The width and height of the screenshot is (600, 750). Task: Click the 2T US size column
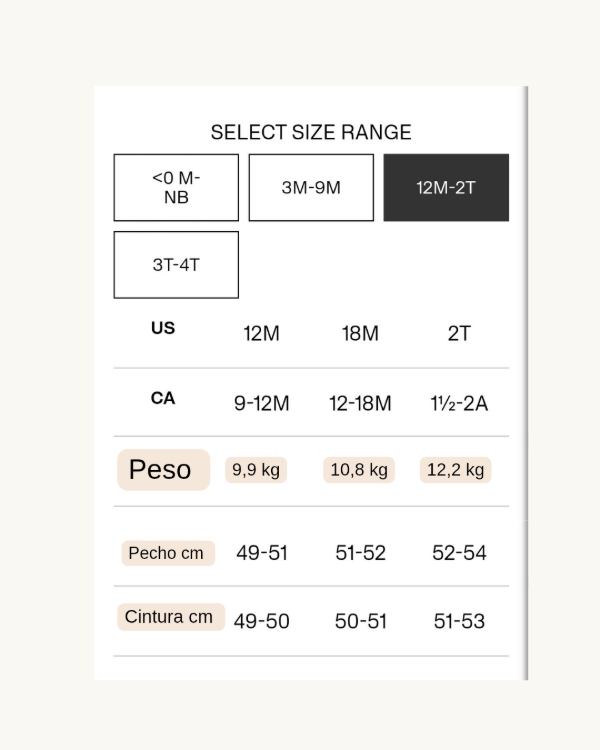(x=459, y=334)
